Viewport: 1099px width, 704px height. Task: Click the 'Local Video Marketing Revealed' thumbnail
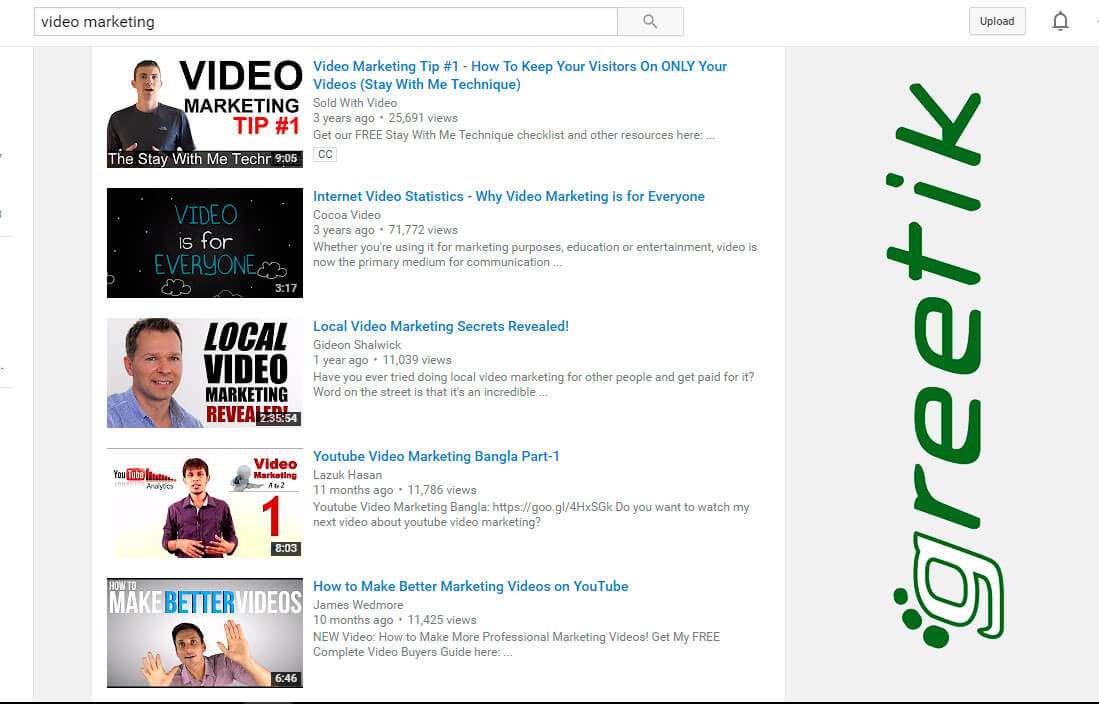pyautogui.click(x=205, y=373)
